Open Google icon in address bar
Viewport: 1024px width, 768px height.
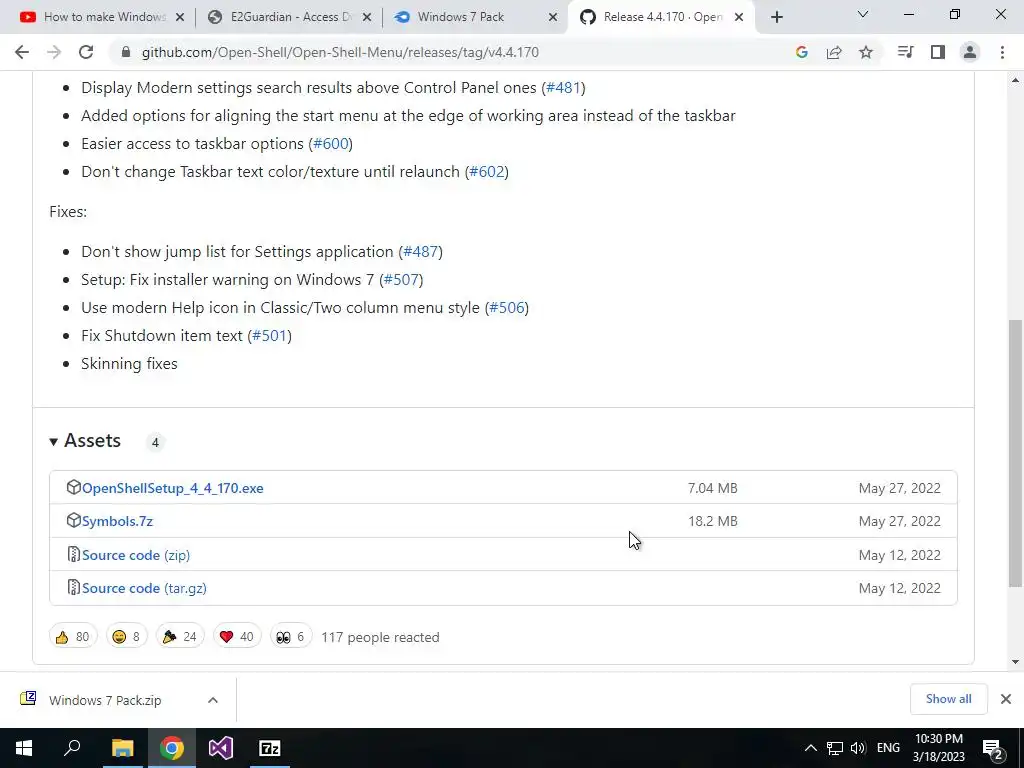(801, 52)
